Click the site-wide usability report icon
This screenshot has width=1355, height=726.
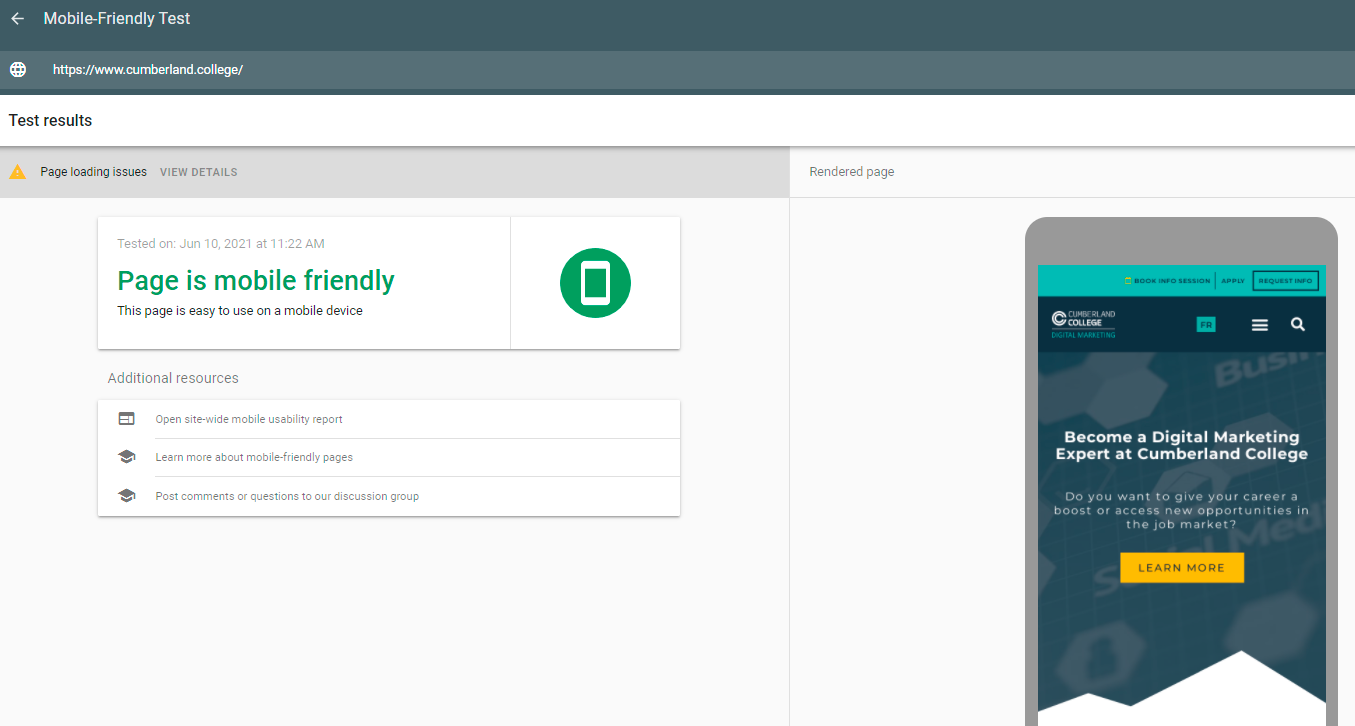coord(126,419)
